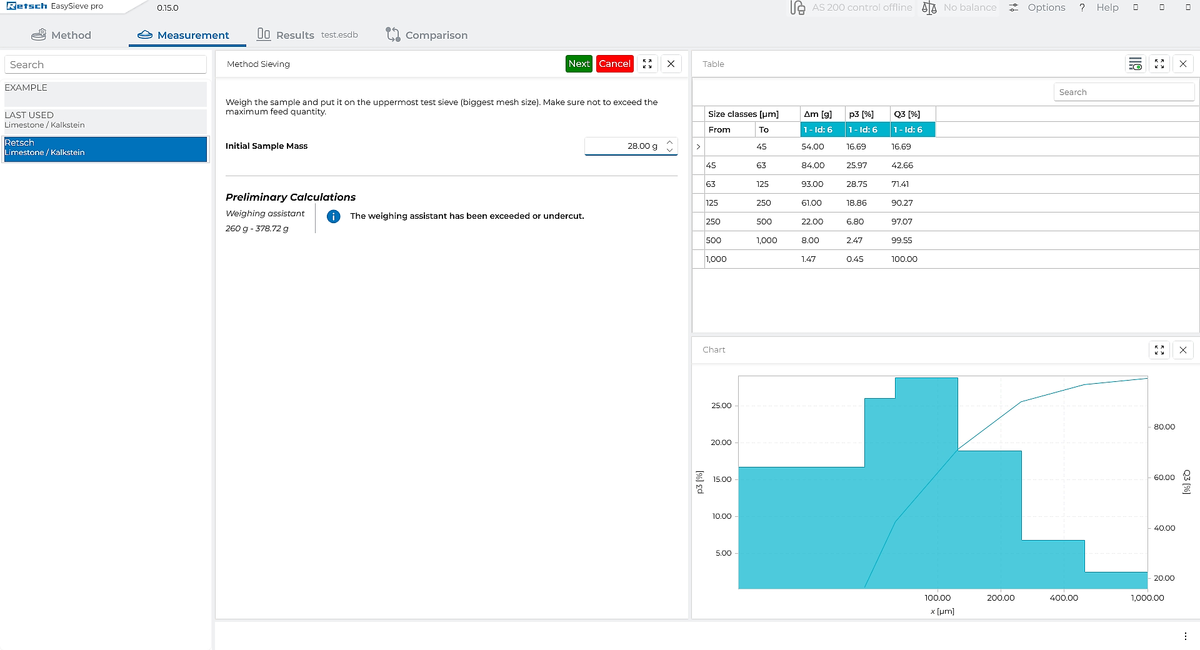Open Options via the sliders icon
The image size is (1200, 650).
1014,8
